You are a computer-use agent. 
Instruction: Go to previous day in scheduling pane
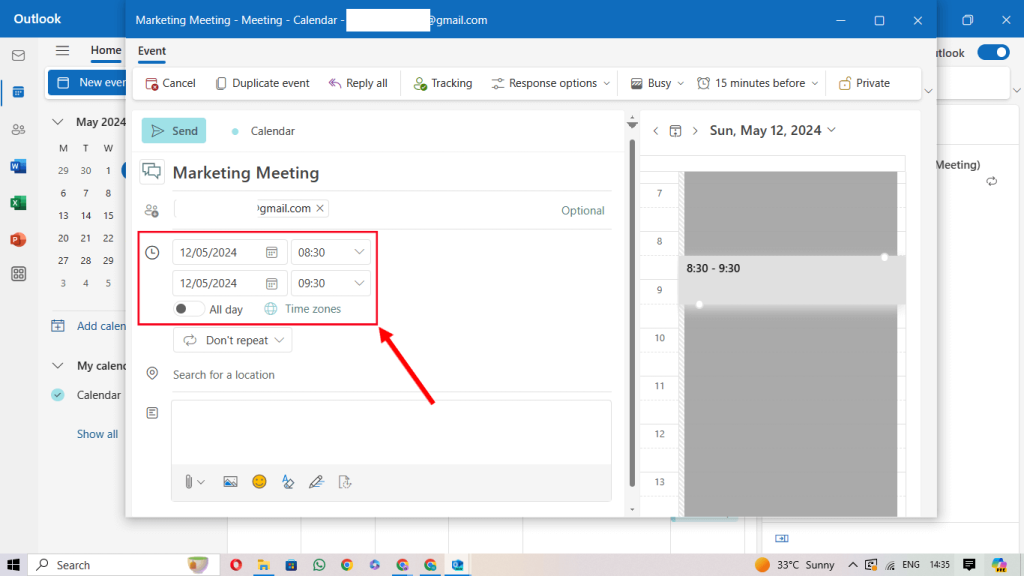(656, 131)
